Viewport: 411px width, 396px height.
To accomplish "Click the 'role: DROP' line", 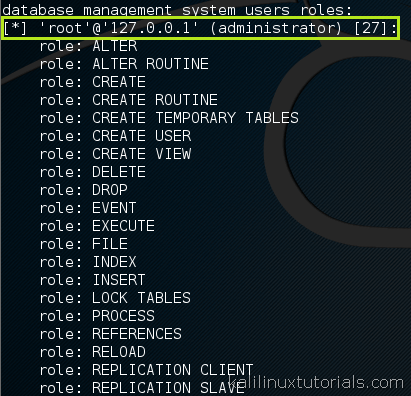I will pyautogui.click(x=84, y=190).
